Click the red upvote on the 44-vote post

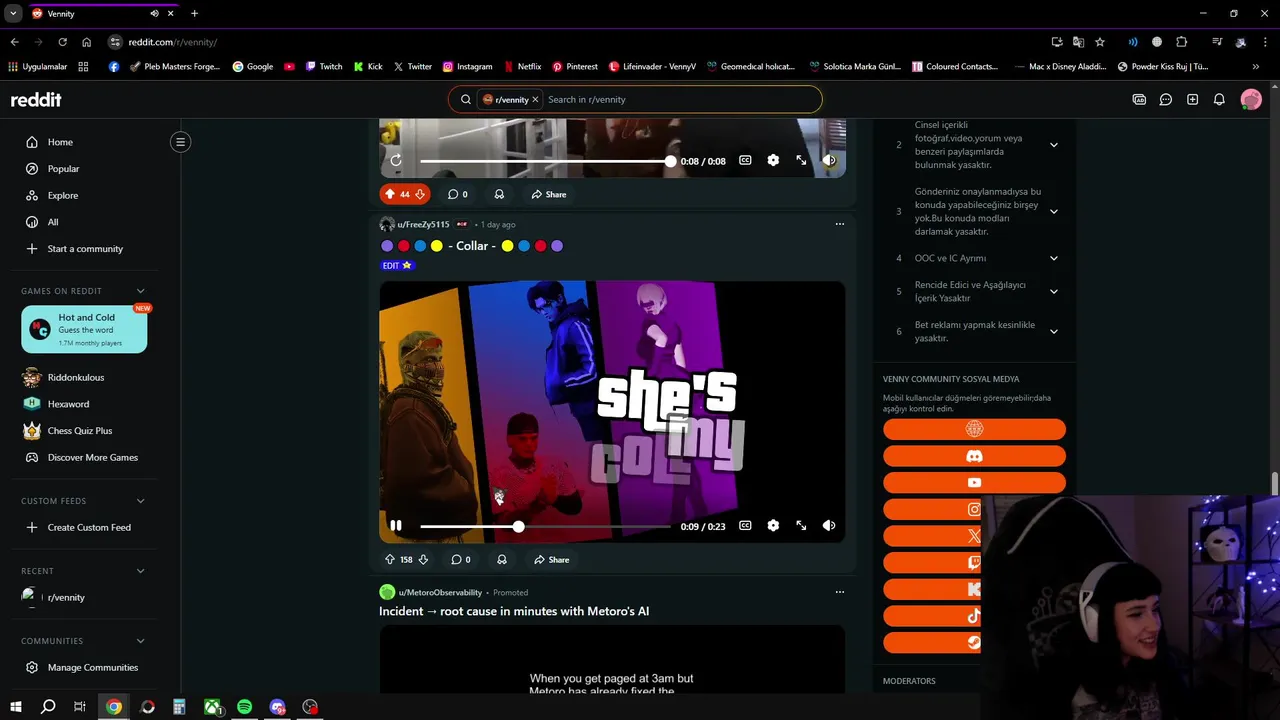[x=390, y=194]
